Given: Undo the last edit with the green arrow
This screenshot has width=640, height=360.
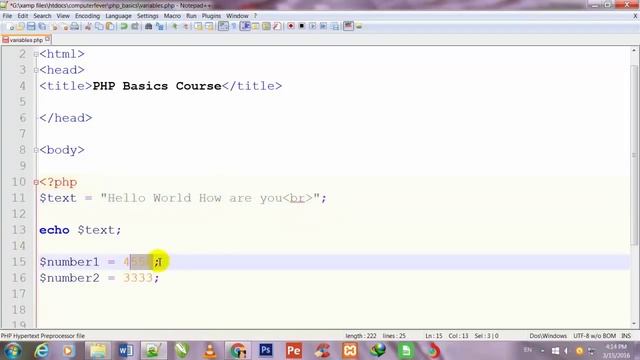Looking at the screenshot, I should click(x=124, y=27).
